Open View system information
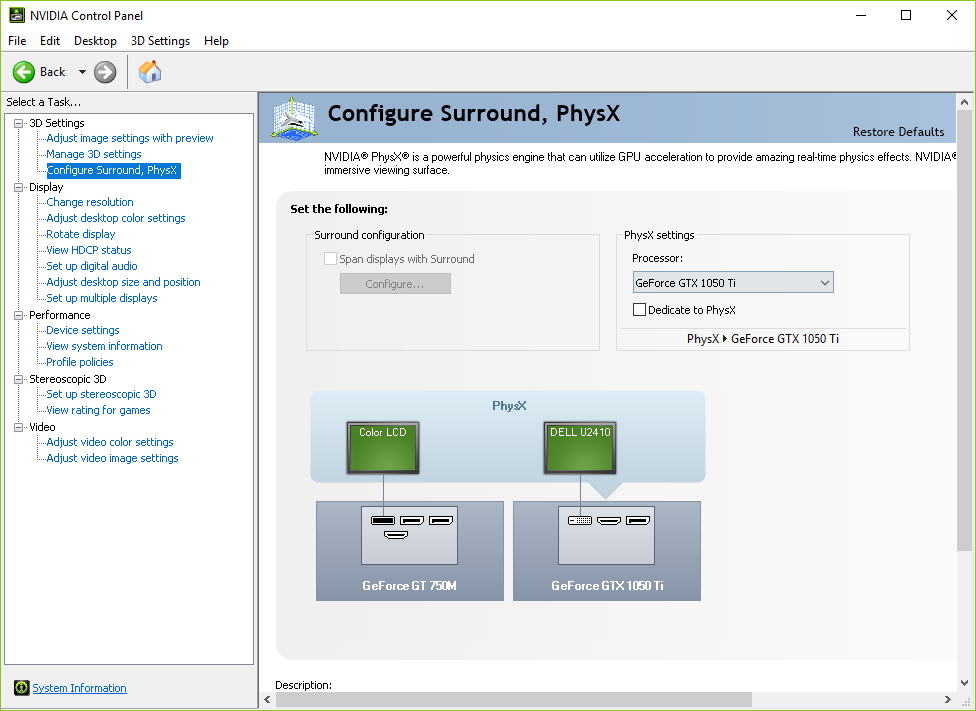976x711 pixels. click(104, 346)
